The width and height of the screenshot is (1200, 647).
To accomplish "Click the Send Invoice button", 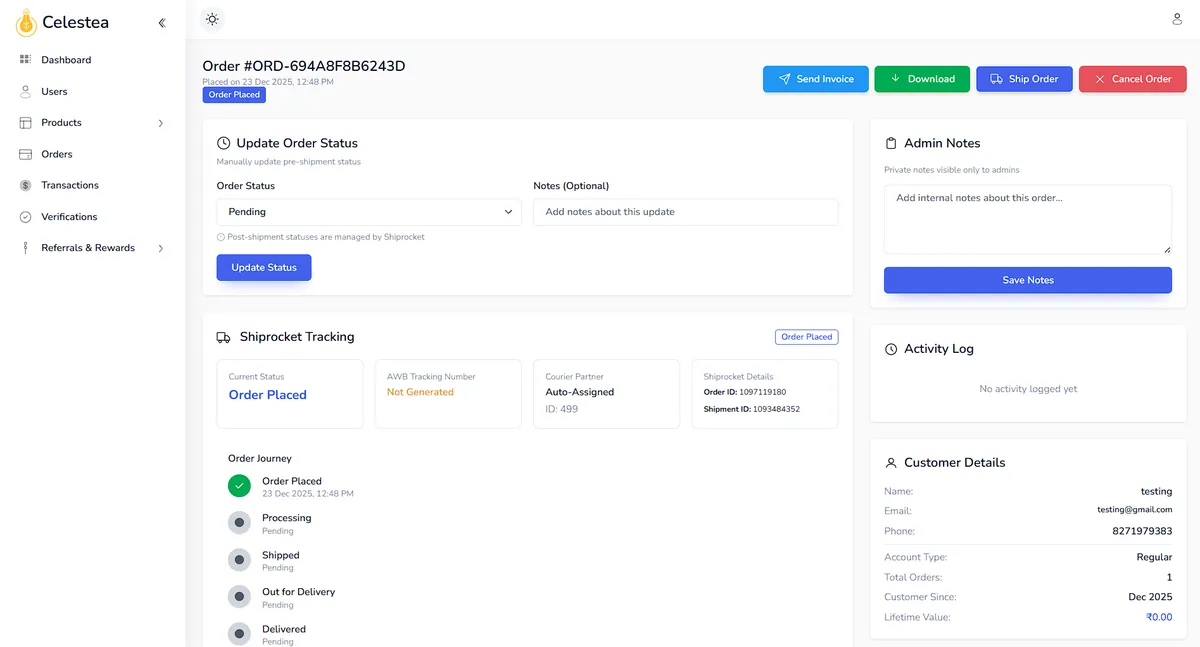I will [x=816, y=79].
